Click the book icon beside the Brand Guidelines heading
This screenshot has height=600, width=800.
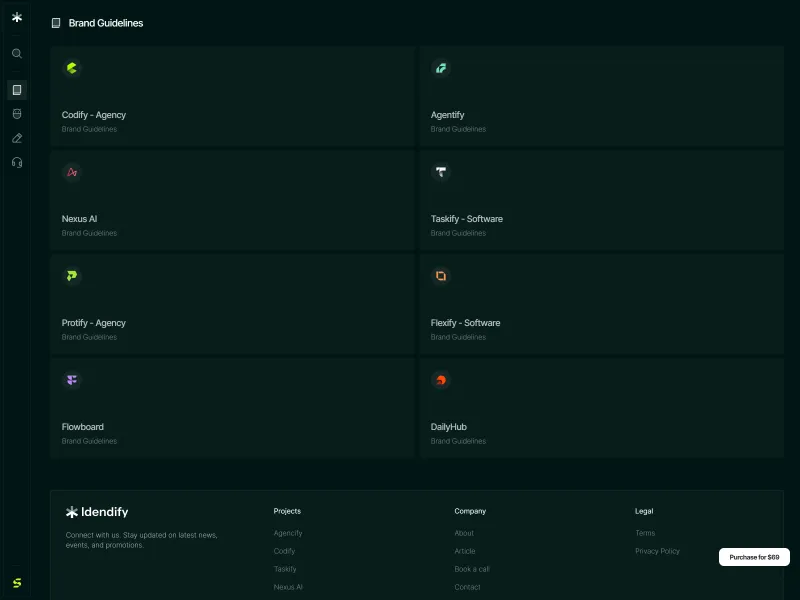coord(56,23)
